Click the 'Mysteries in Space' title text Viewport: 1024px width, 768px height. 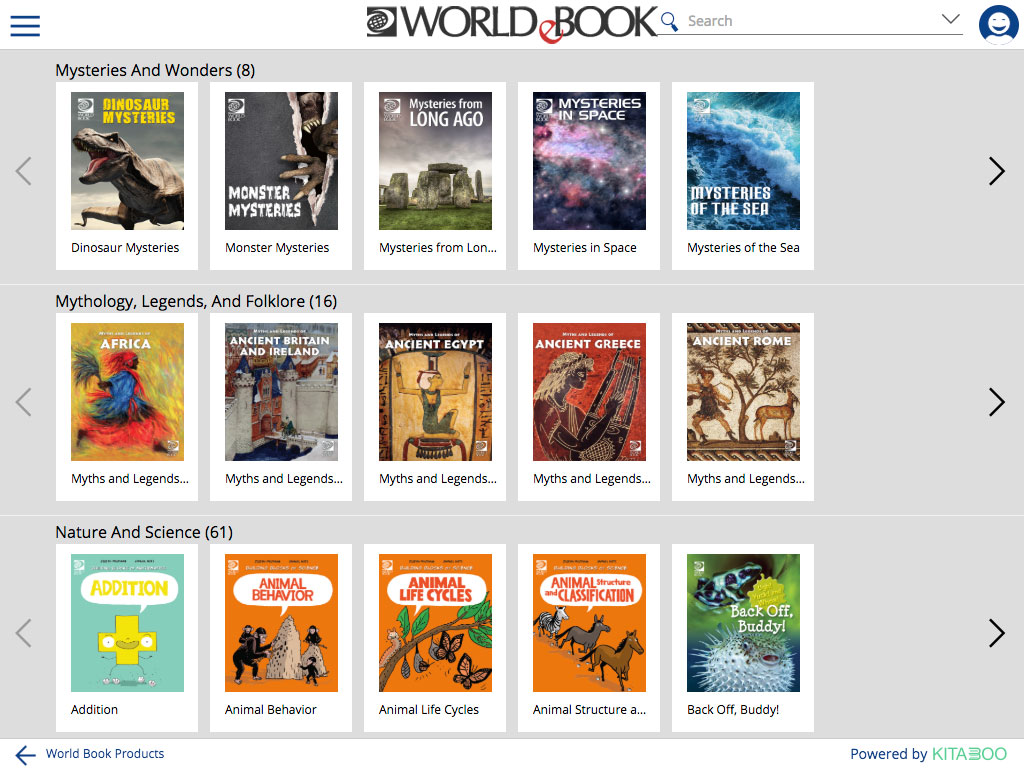(x=584, y=248)
